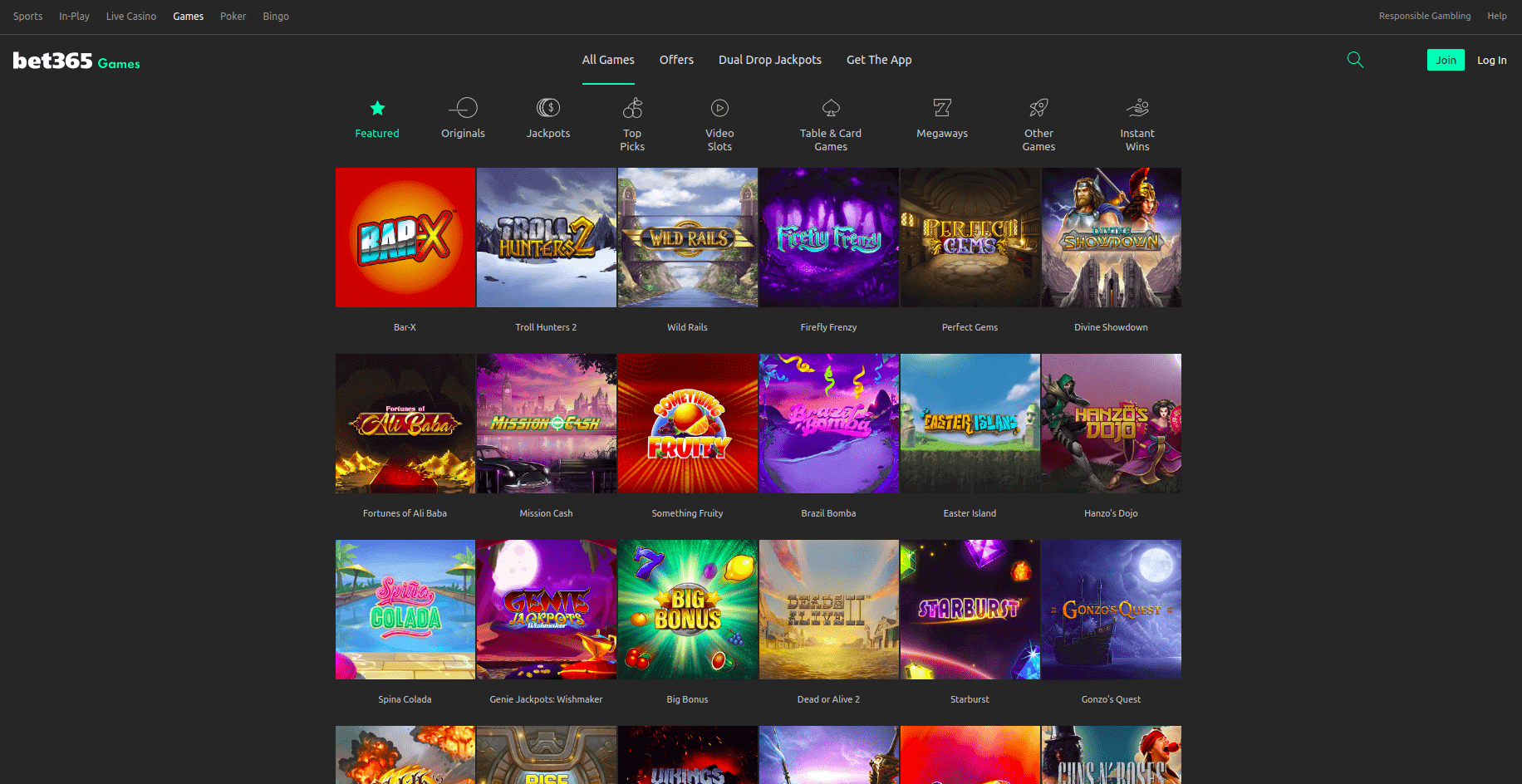Select the Featured star icon
This screenshot has width=1522, height=784.
(377, 108)
